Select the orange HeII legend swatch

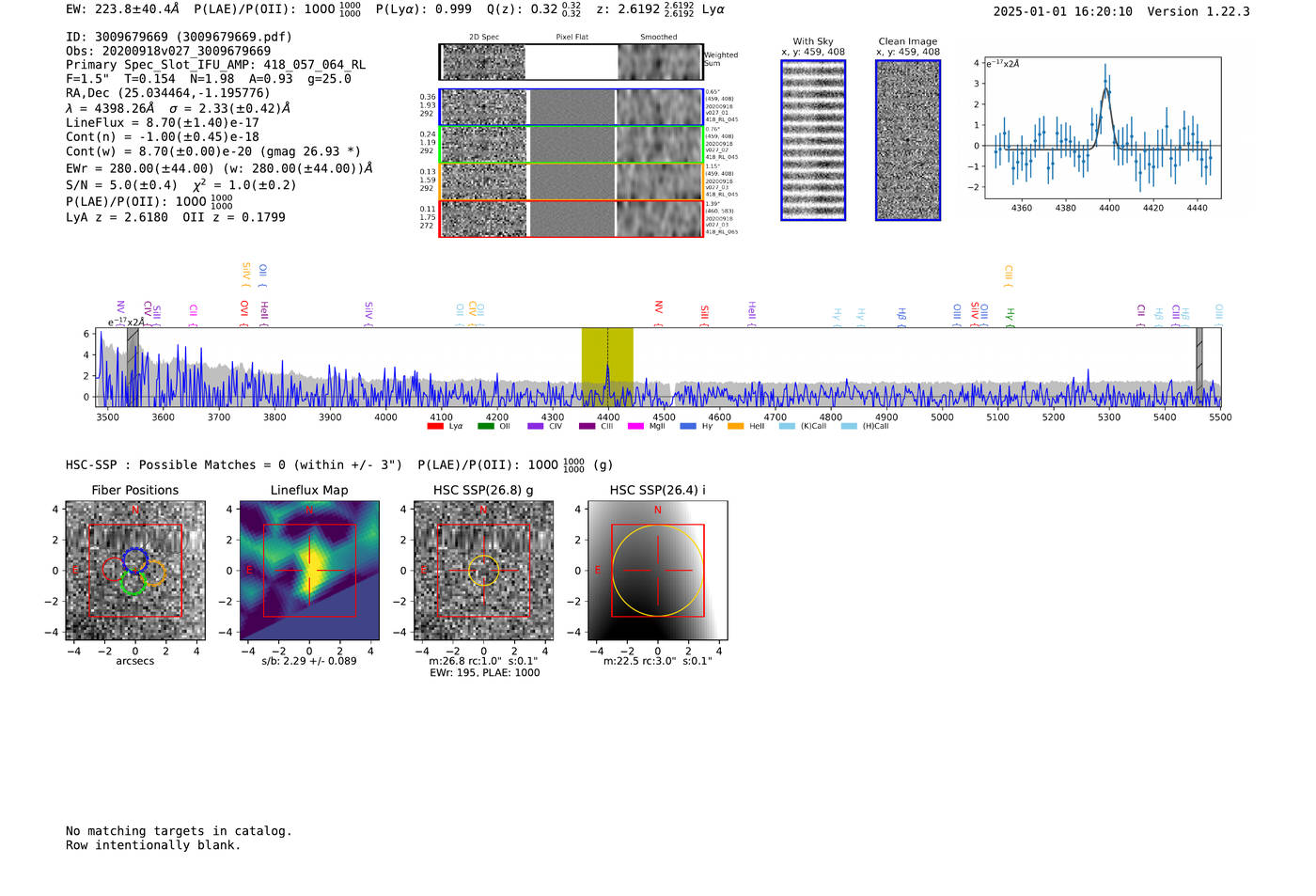(735, 426)
